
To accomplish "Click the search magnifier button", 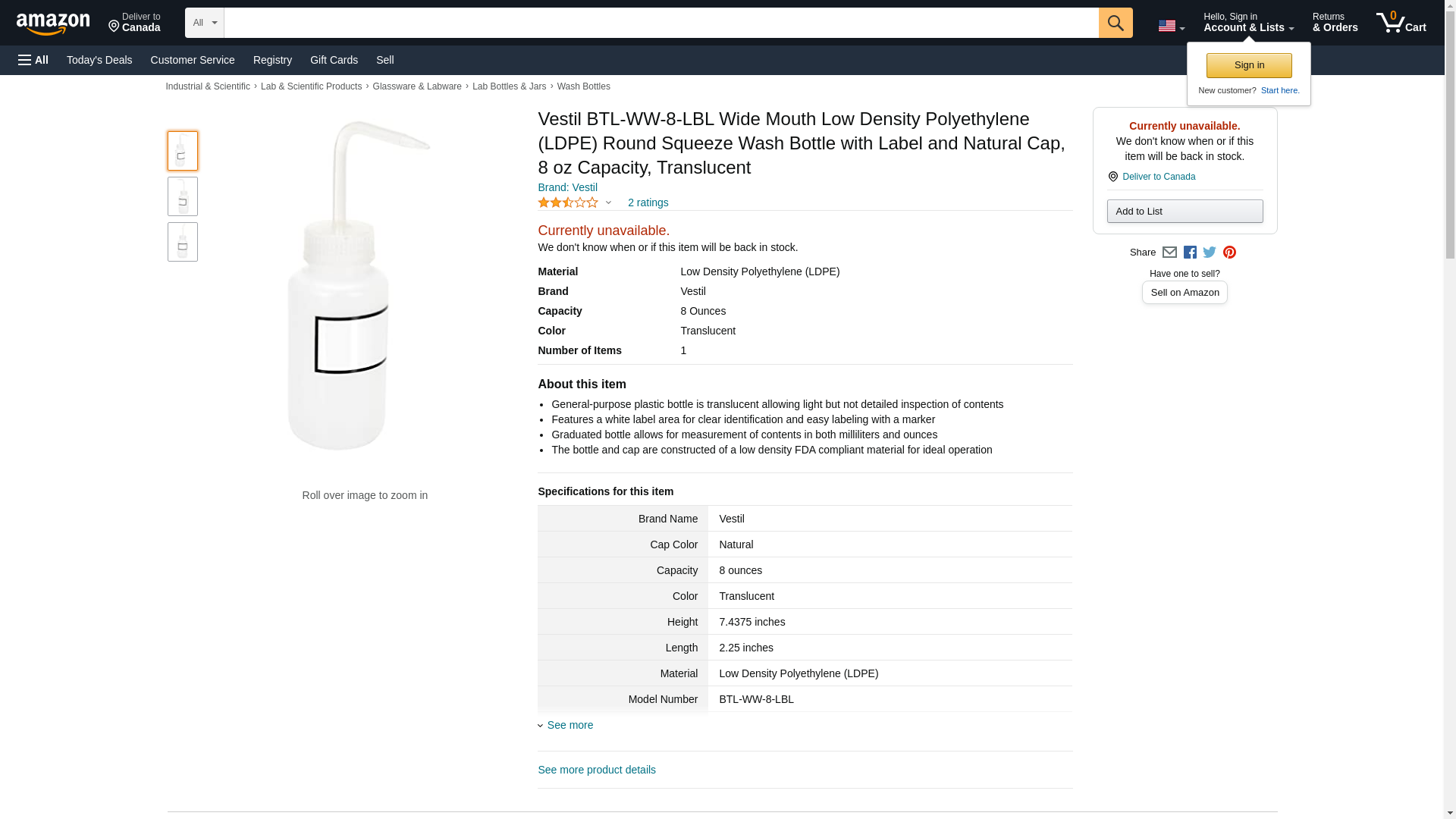I will click(1115, 23).
